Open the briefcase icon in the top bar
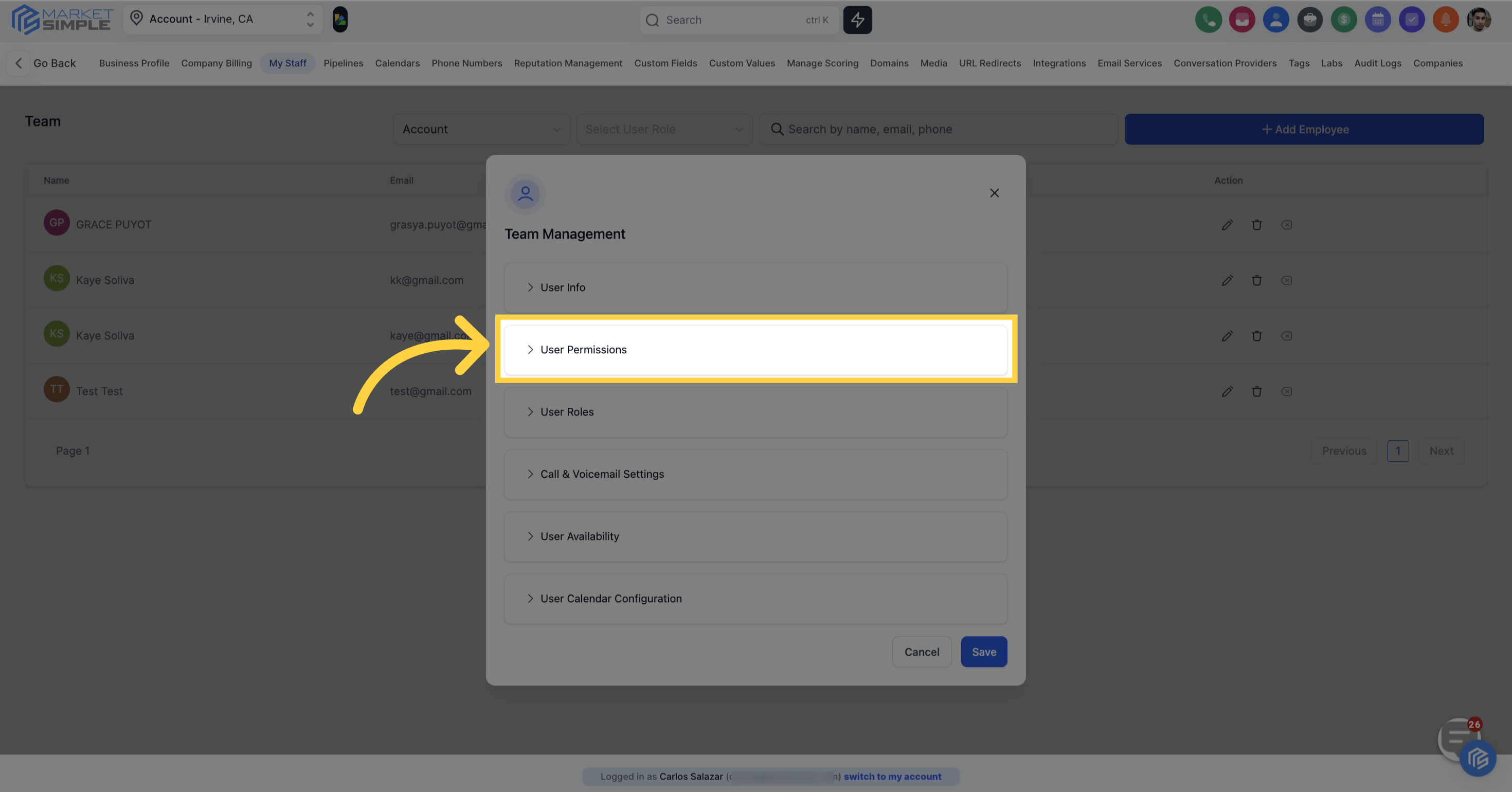 pyautogui.click(x=1310, y=20)
